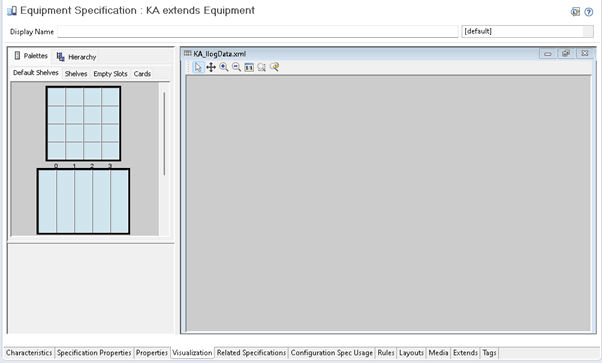Open the help question mark icon
The image size is (602, 363).
tap(589, 12)
